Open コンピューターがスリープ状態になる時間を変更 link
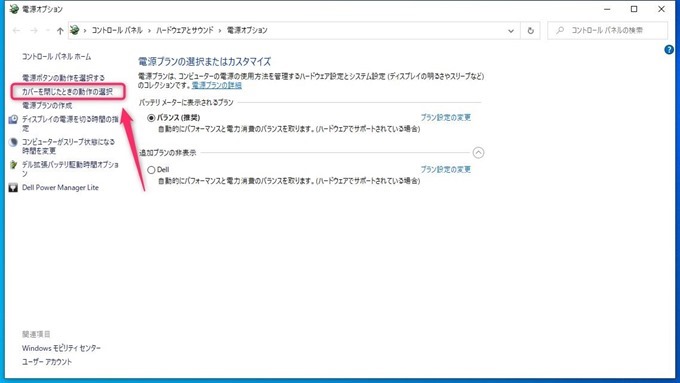 (x=69, y=146)
